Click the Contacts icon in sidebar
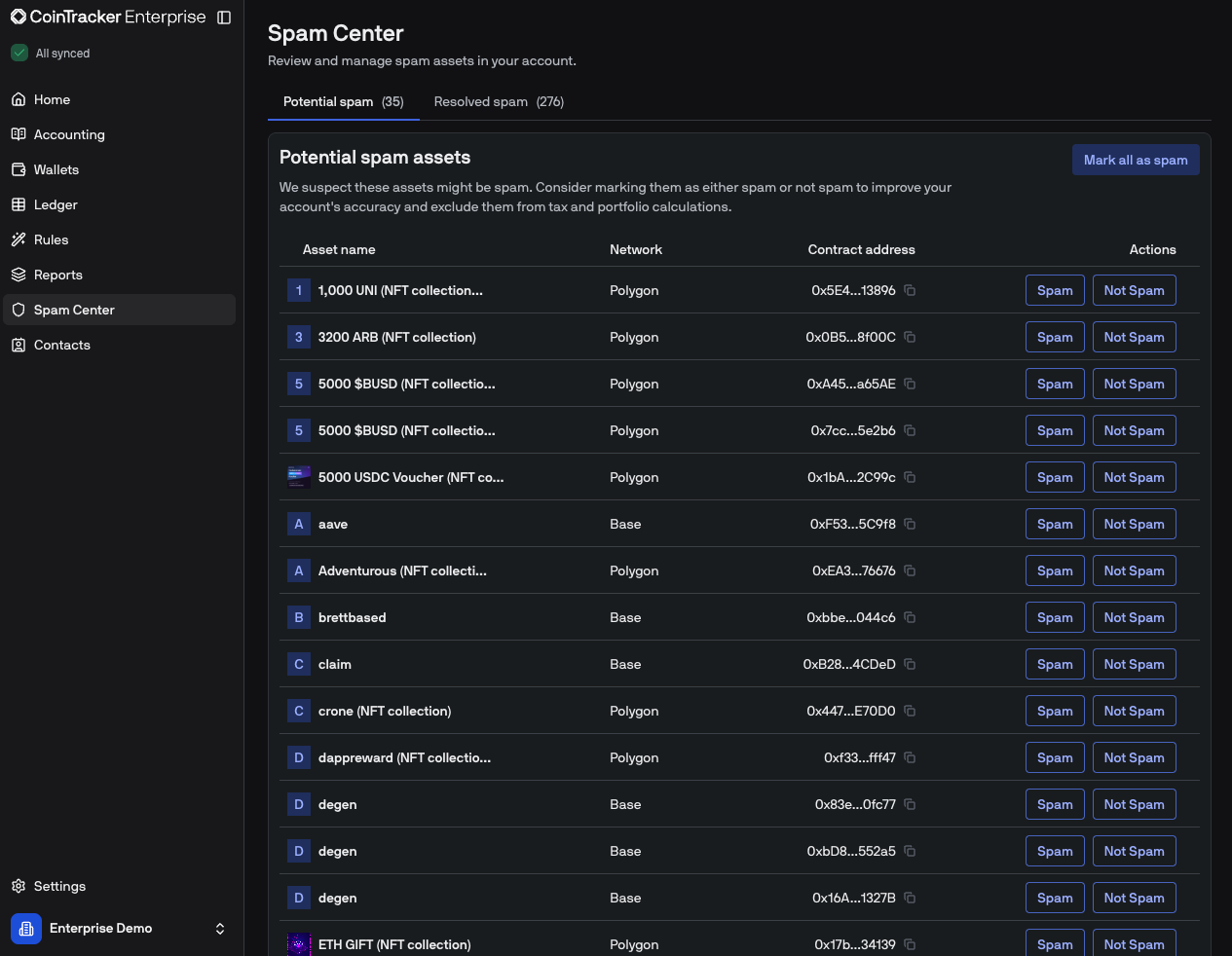This screenshot has width=1232, height=956. [19, 345]
